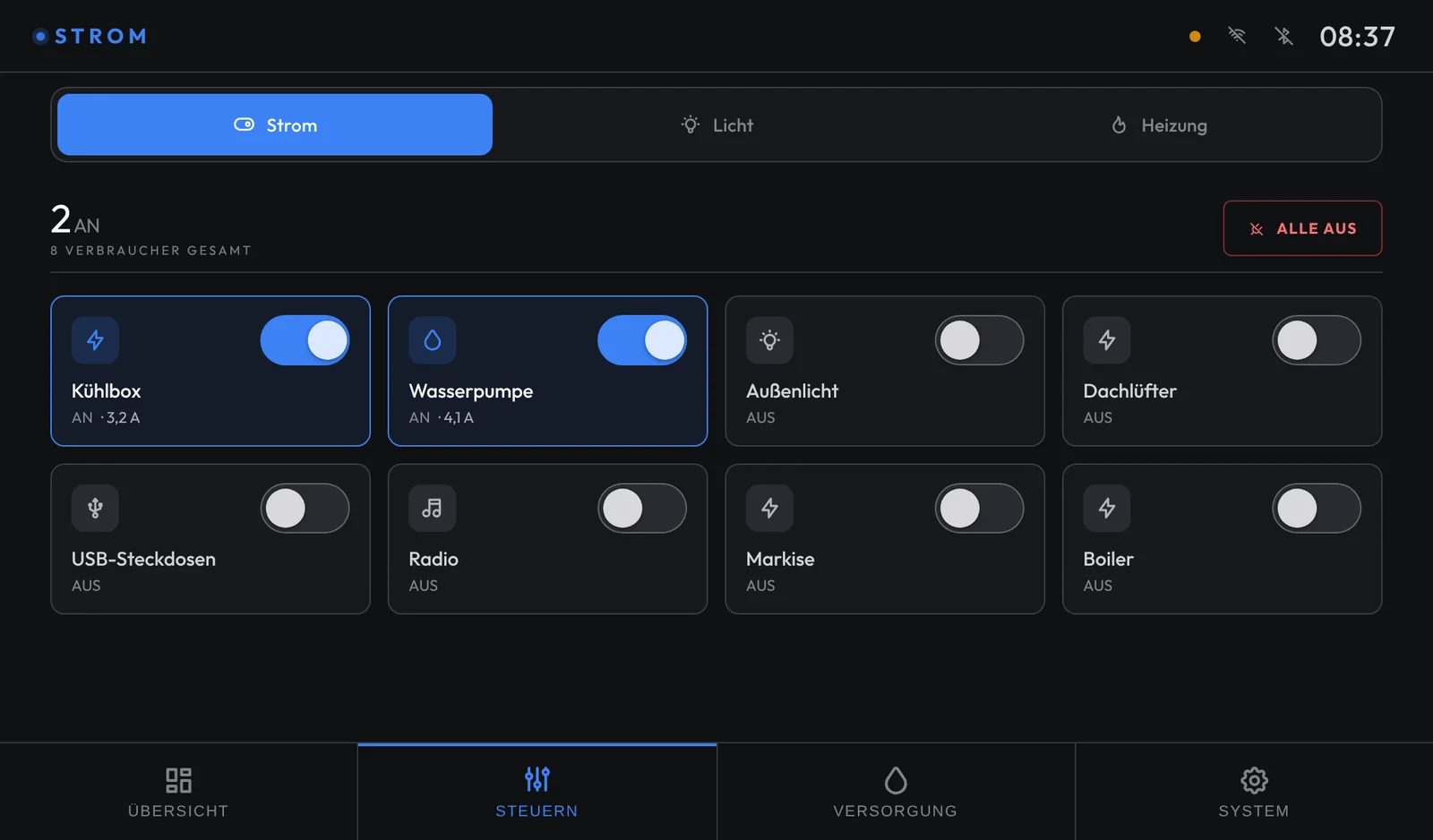Screen dimensions: 1433x840
Task: Click the Wi-Fi off icon in status bar
Action: pyautogui.click(x=1237, y=36)
